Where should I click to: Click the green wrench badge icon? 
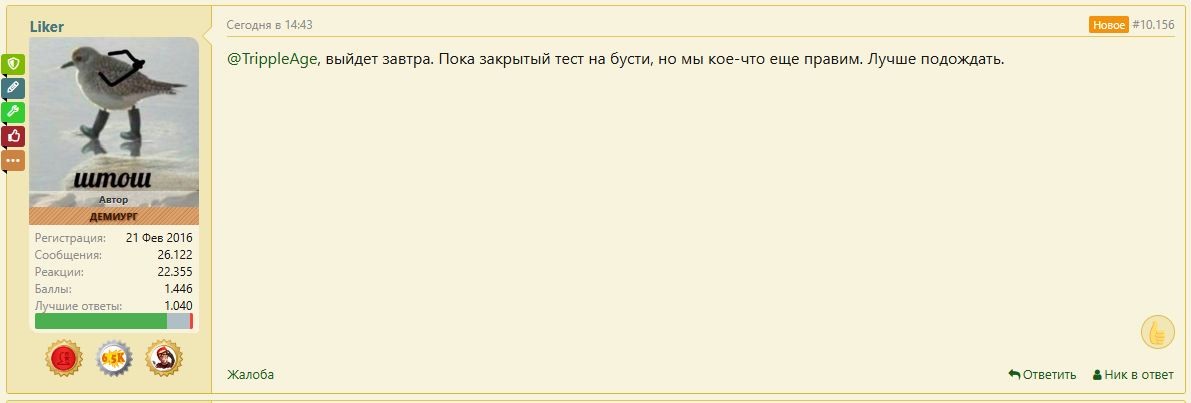tap(13, 112)
